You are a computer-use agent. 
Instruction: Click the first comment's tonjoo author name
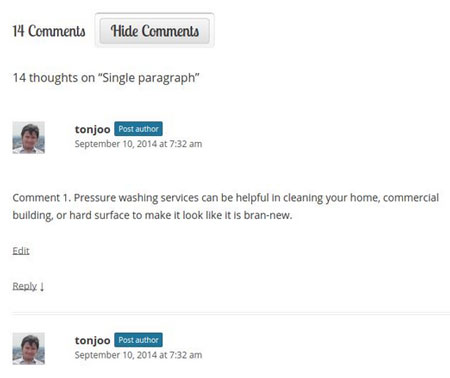coord(92,129)
